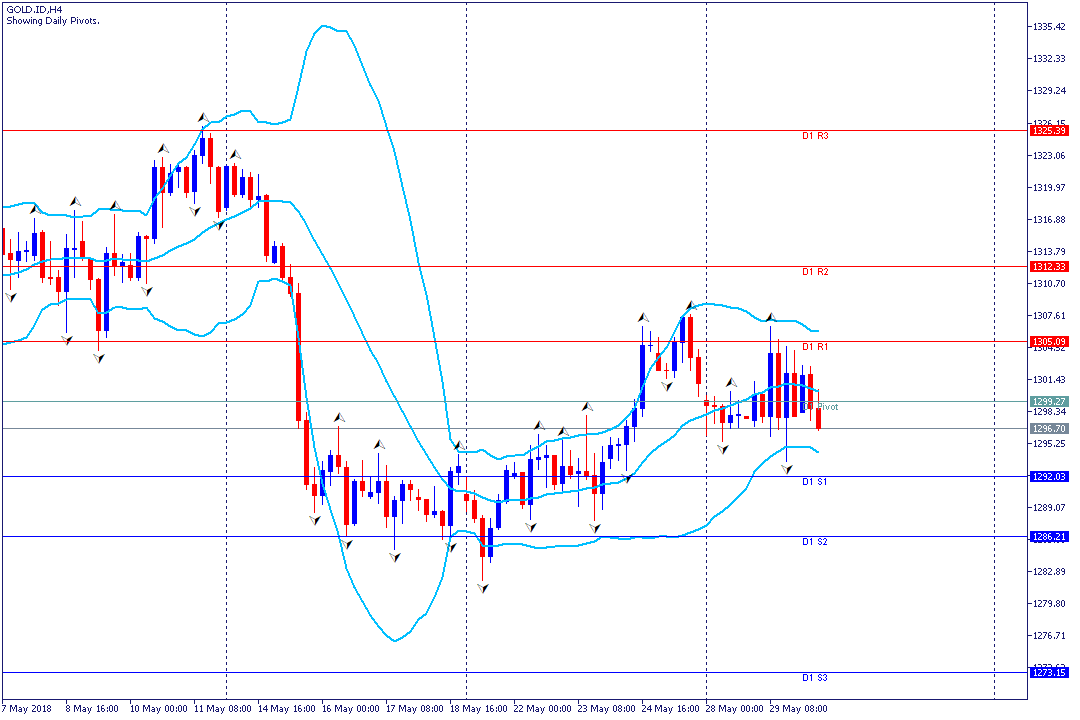This screenshot has width=1080, height=720.
Task: Select the fractal up arrow at the highest peak
Action: coord(202,118)
